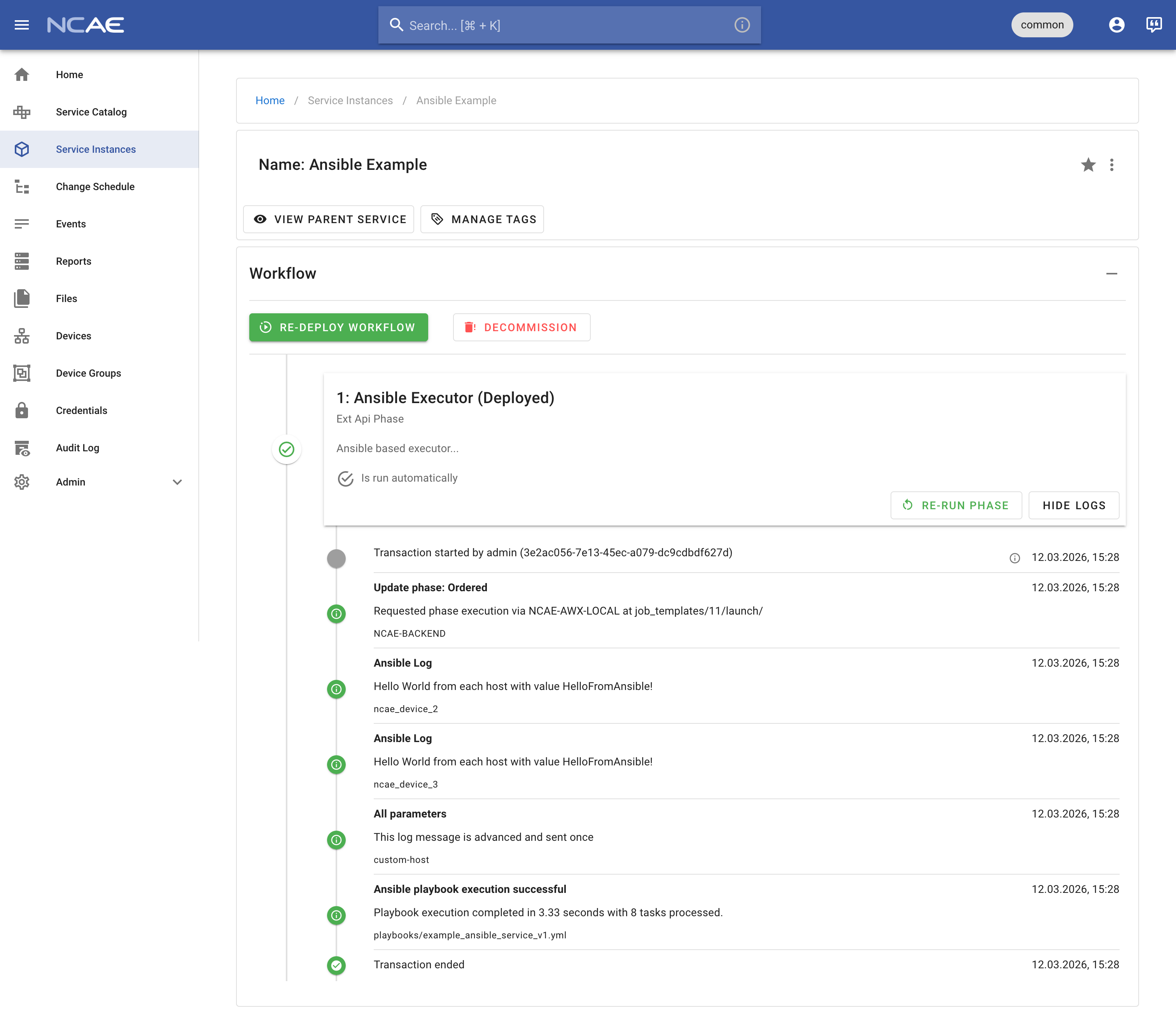Image resolution: width=1176 pixels, height=1013 pixels.
Task: Click 'Is run automatically' check indicator
Action: [x=346, y=479]
